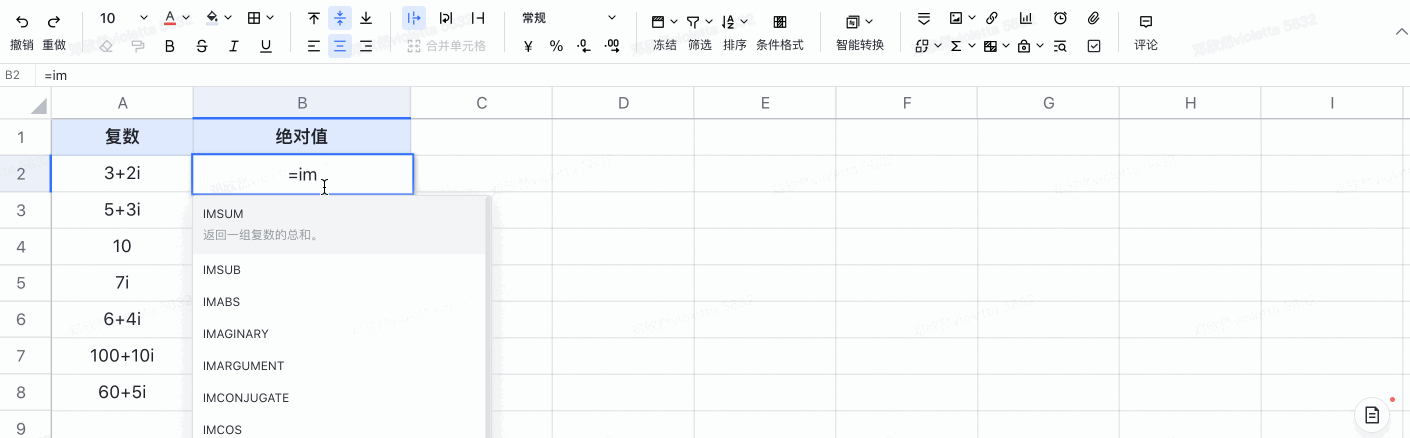Open the font size 10 dropdown
1410x438 pixels.
pyautogui.click(x=124, y=18)
